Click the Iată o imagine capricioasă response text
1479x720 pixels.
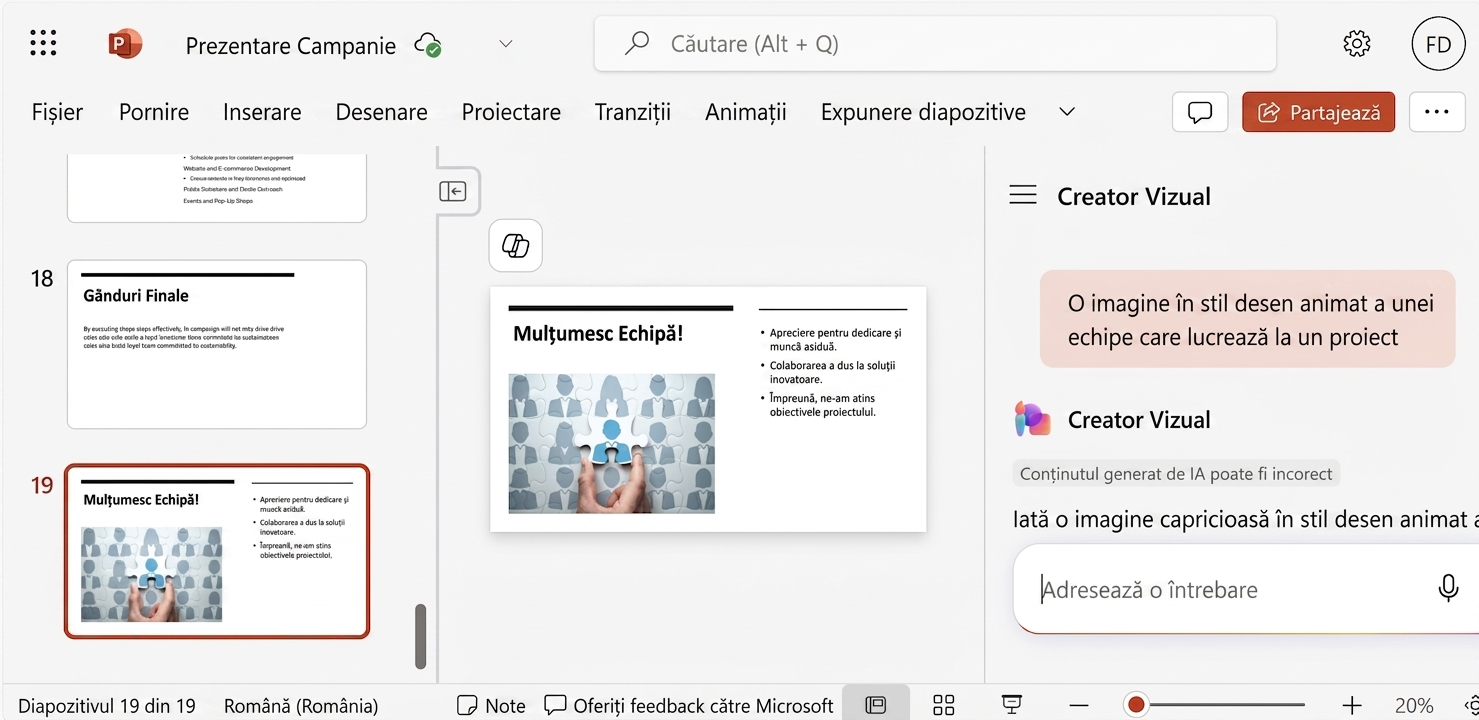coord(1246,519)
